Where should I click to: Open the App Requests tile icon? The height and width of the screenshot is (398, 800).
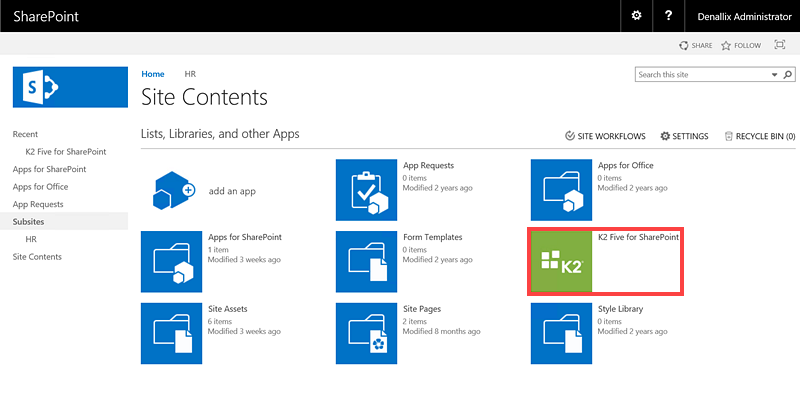point(366,190)
